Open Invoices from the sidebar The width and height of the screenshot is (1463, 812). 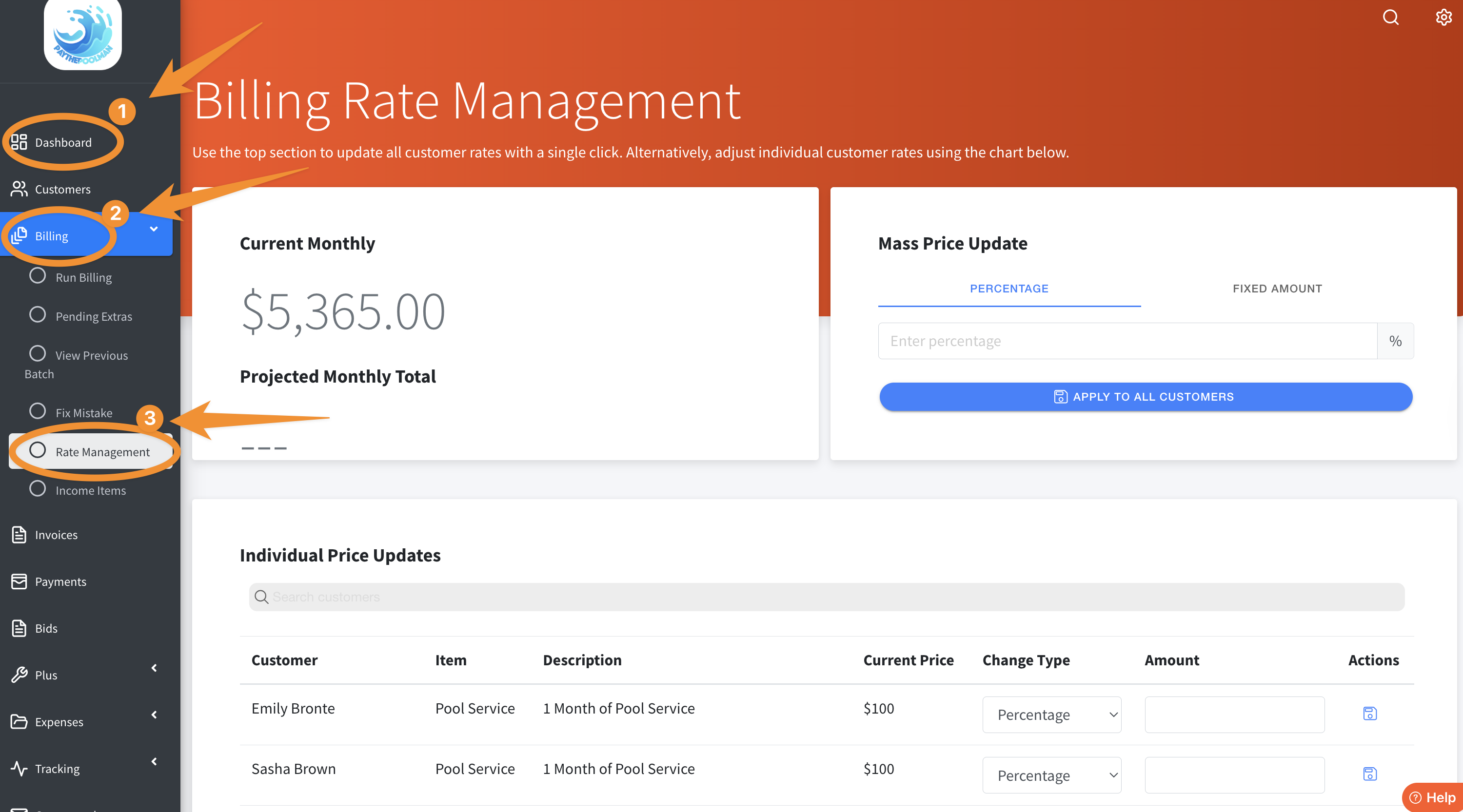[x=56, y=535]
